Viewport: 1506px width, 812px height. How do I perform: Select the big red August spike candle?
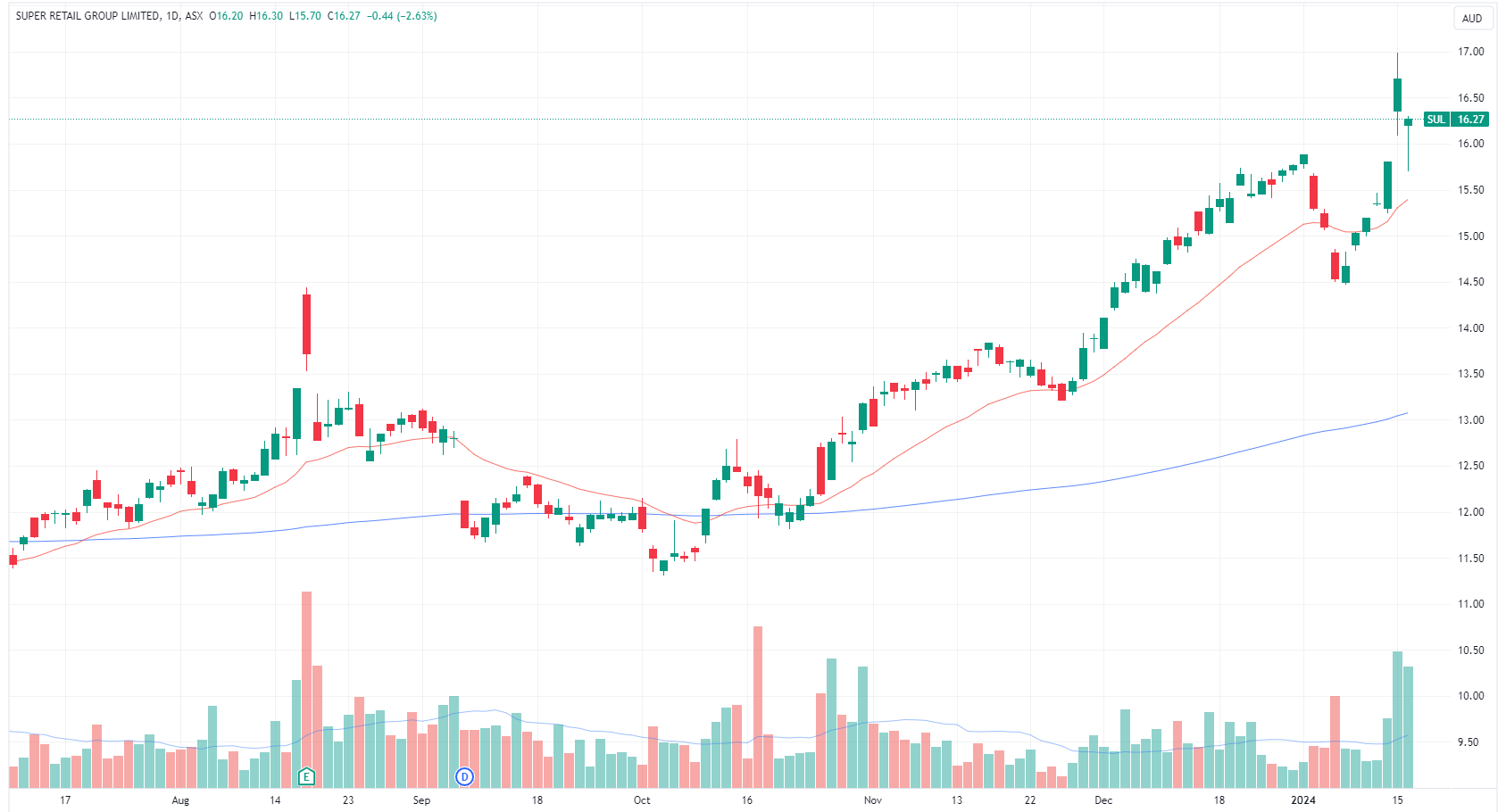pos(307,324)
